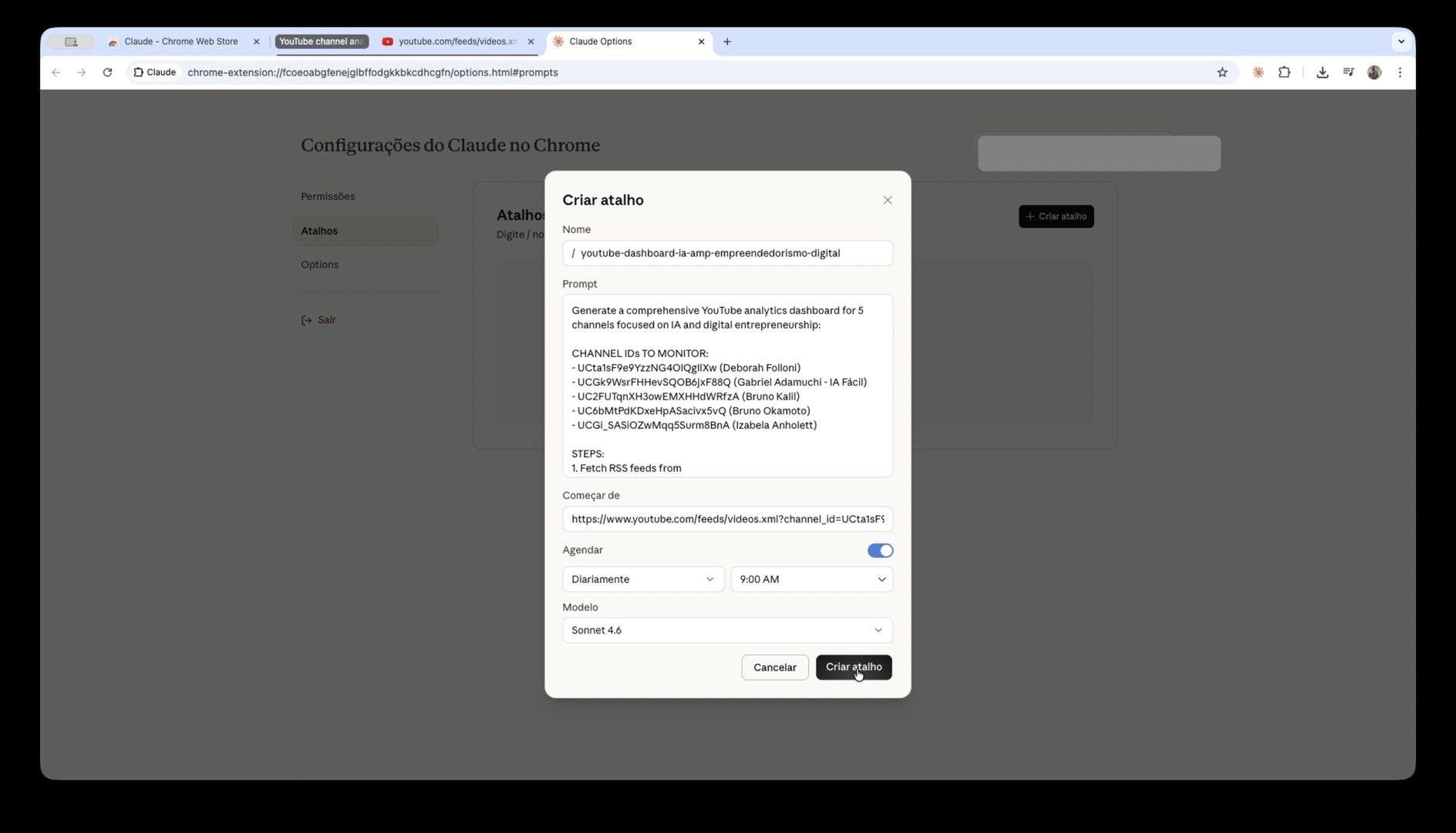This screenshot has height=833, width=1456.
Task: Open a new browser tab
Action: pos(726,42)
